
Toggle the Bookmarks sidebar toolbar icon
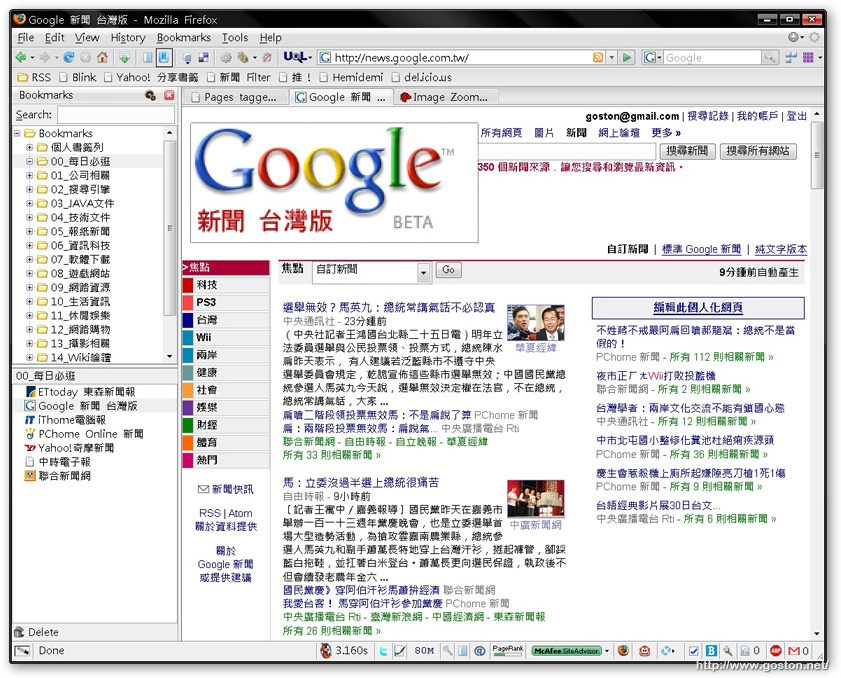pyautogui.click(x=164, y=57)
